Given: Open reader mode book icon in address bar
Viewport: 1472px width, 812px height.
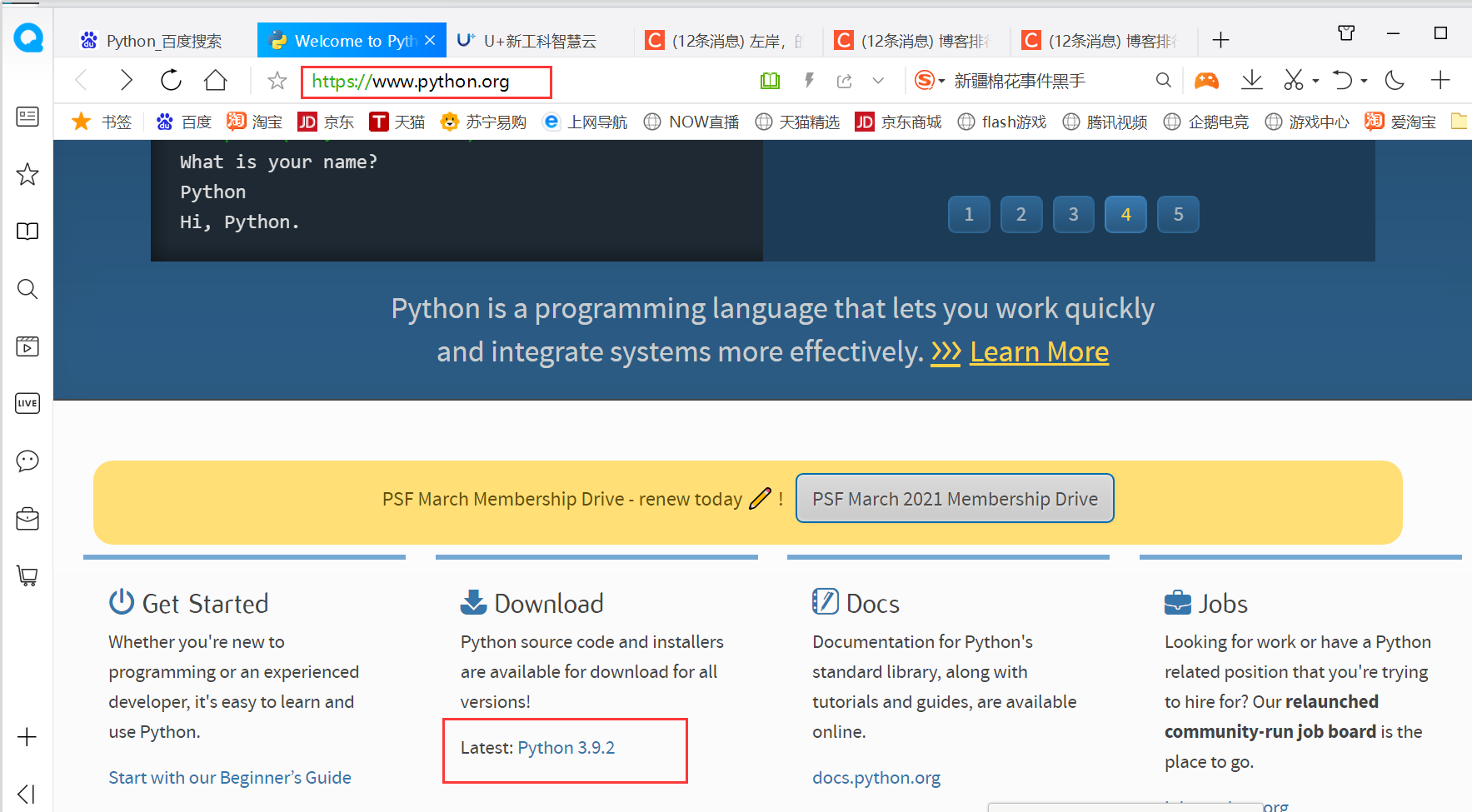Looking at the screenshot, I should click(x=770, y=81).
